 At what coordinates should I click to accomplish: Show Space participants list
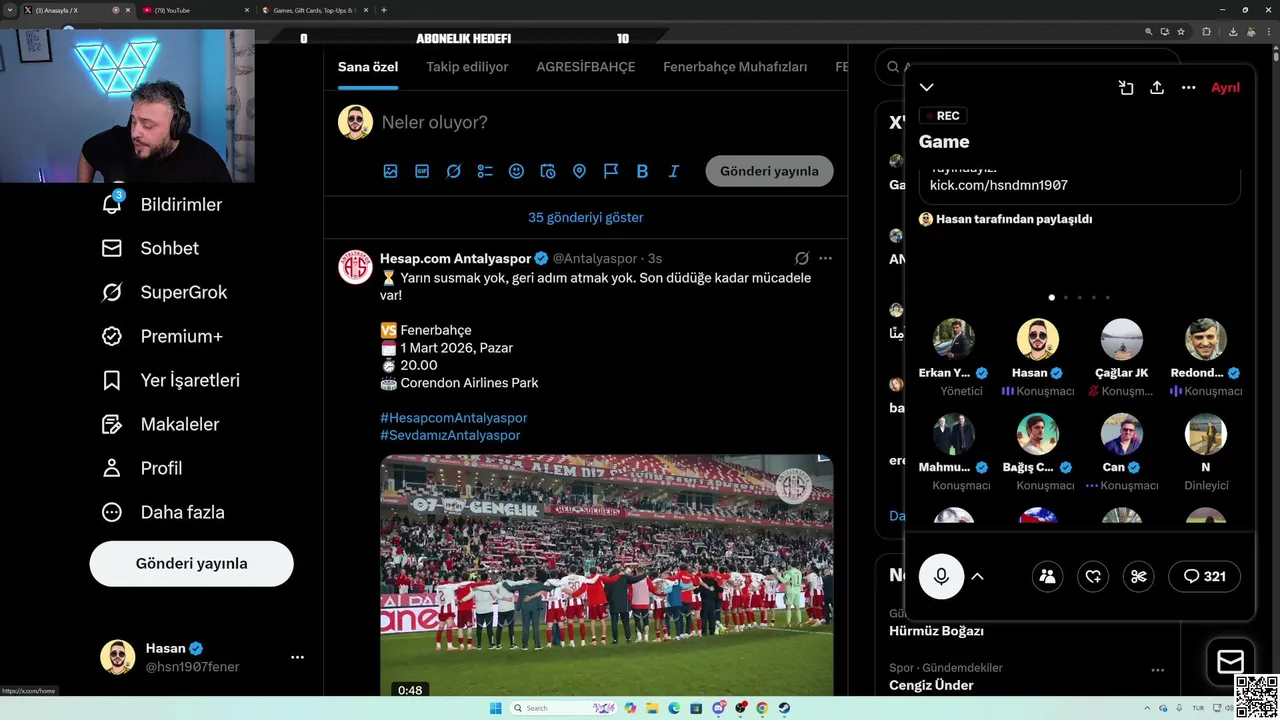click(1047, 576)
